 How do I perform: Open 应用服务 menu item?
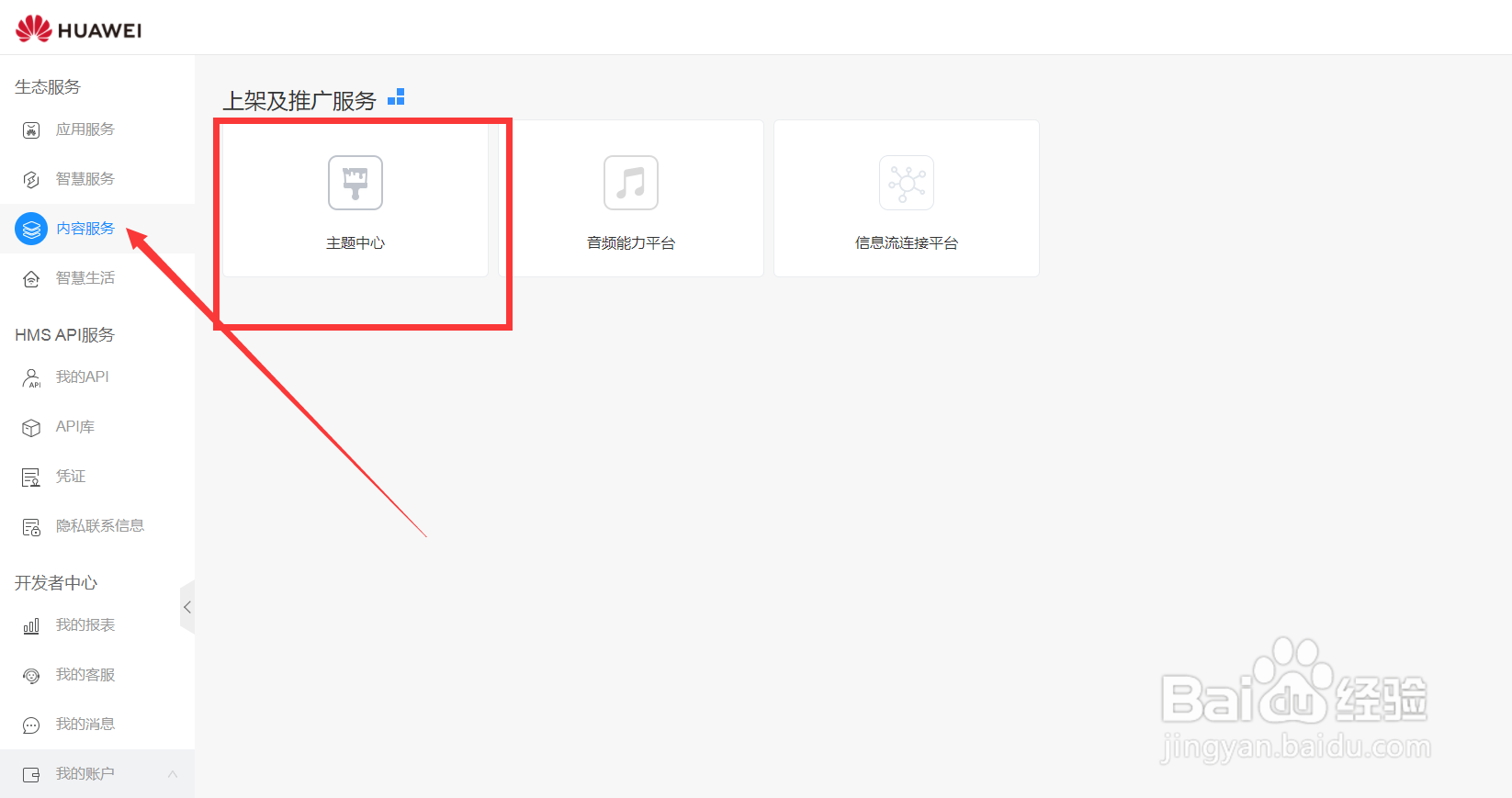point(85,129)
